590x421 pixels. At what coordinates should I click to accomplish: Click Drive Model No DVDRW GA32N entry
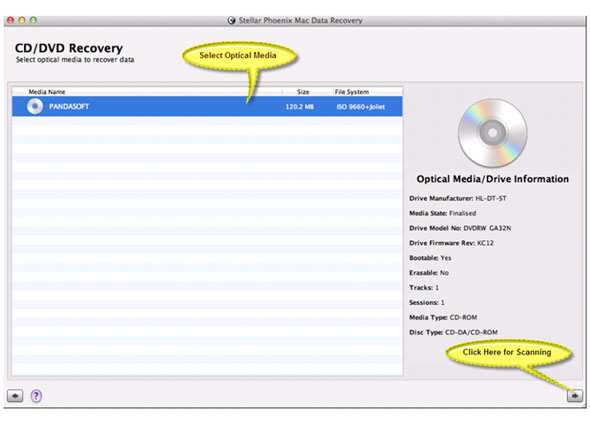460,228
